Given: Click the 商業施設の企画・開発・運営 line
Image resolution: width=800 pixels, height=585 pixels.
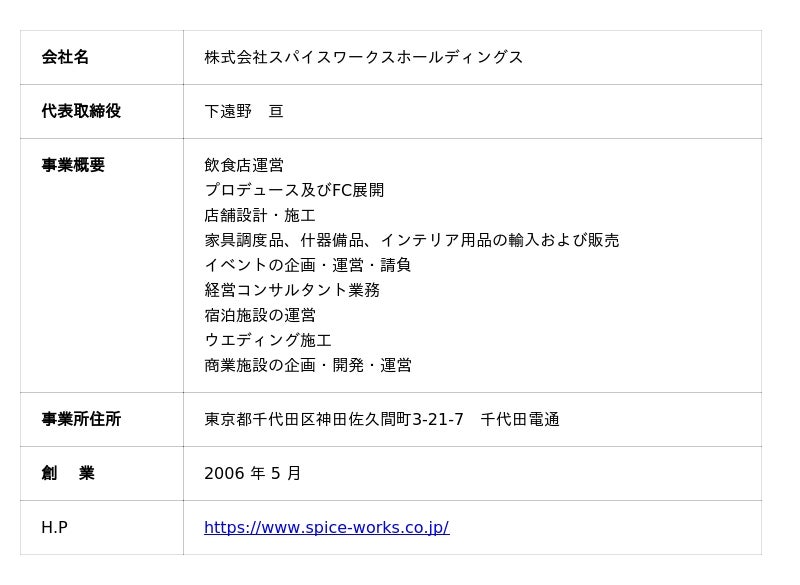Looking at the screenshot, I should 308,365.
